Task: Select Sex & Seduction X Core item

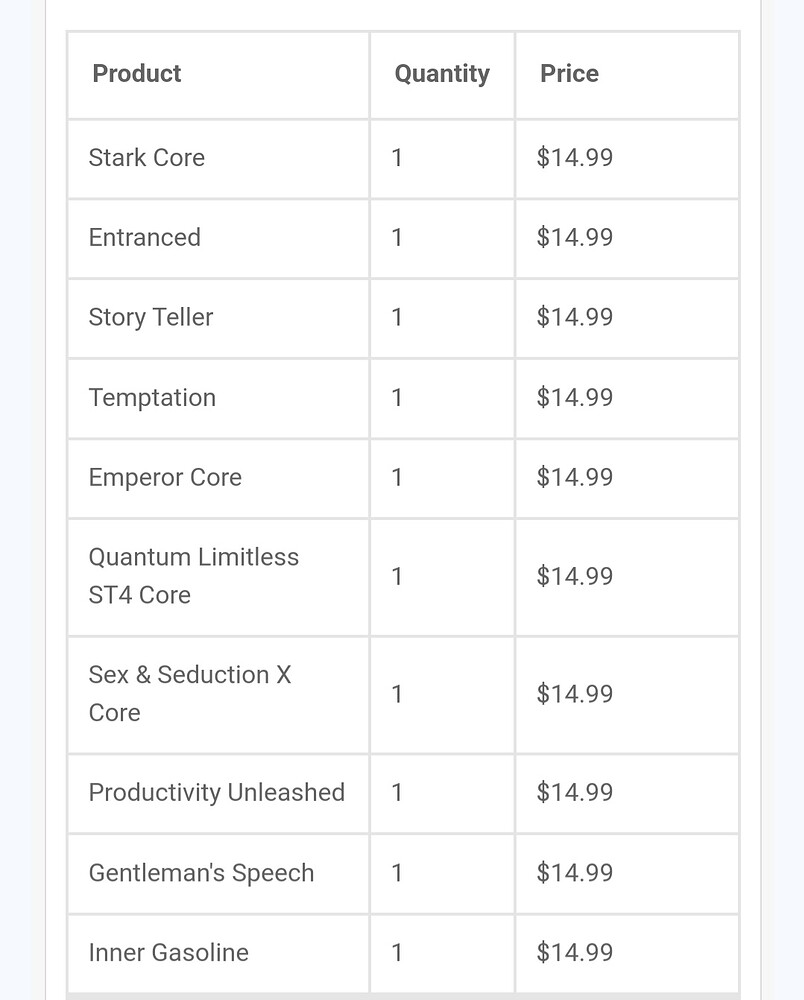Action: click(x=190, y=693)
